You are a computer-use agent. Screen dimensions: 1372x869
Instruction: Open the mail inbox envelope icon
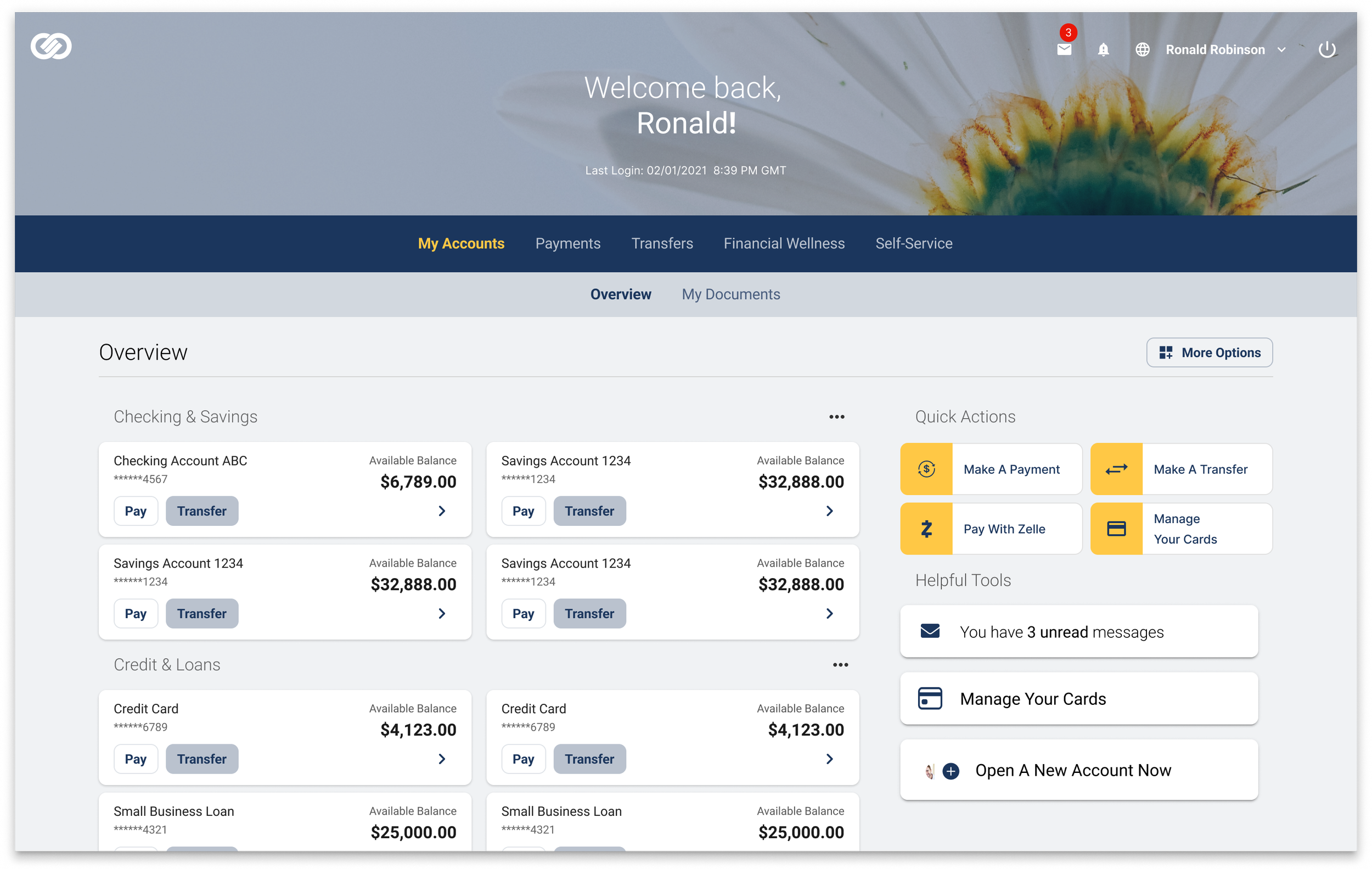1064,49
